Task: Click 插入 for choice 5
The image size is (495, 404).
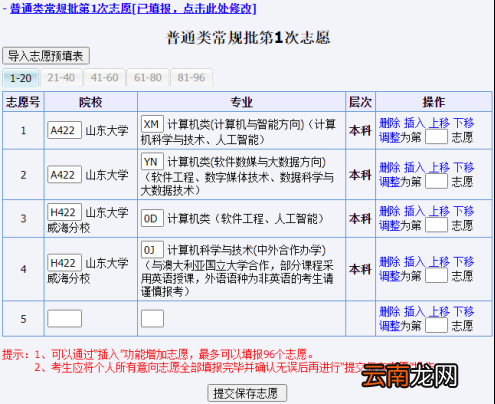Action: (x=414, y=312)
